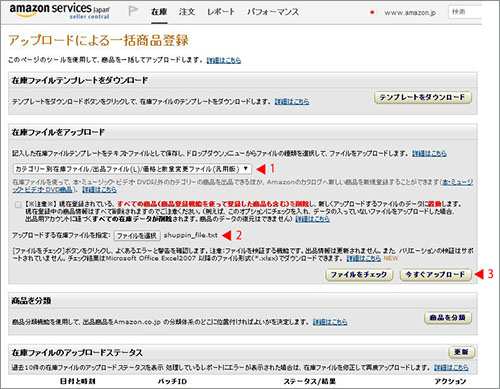The width and height of the screenshot is (500, 389).
Task: Follow the 詳細はこちら link below the page title
Action: tap(224, 60)
